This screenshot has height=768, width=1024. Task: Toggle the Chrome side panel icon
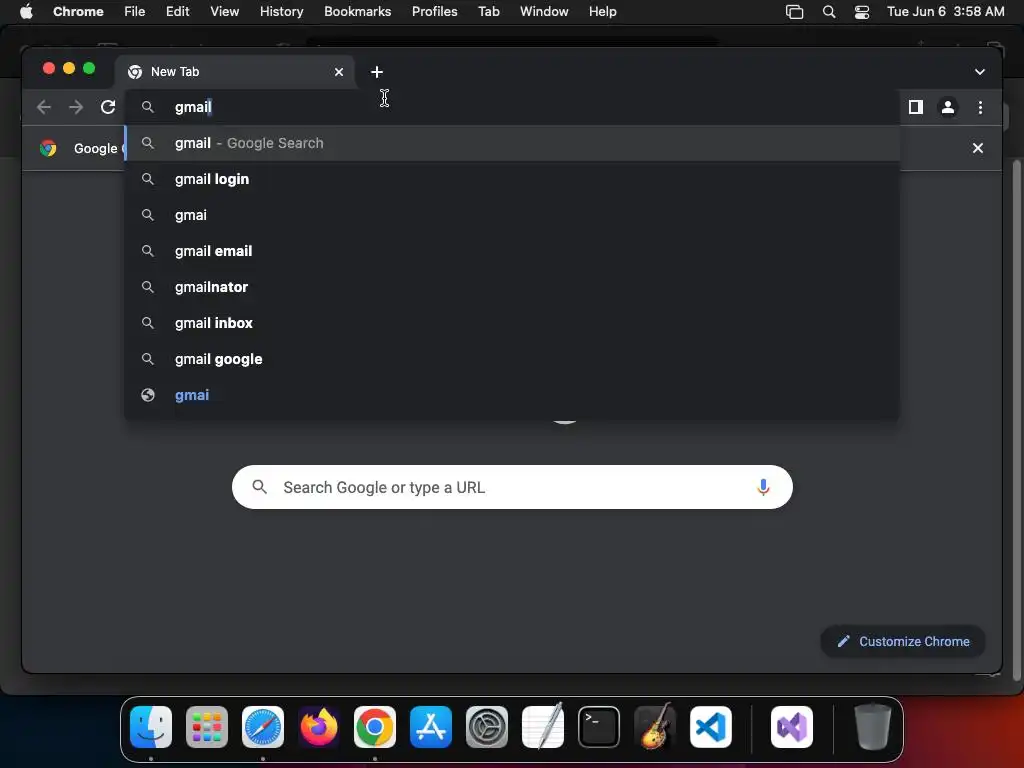(x=916, y=107)
